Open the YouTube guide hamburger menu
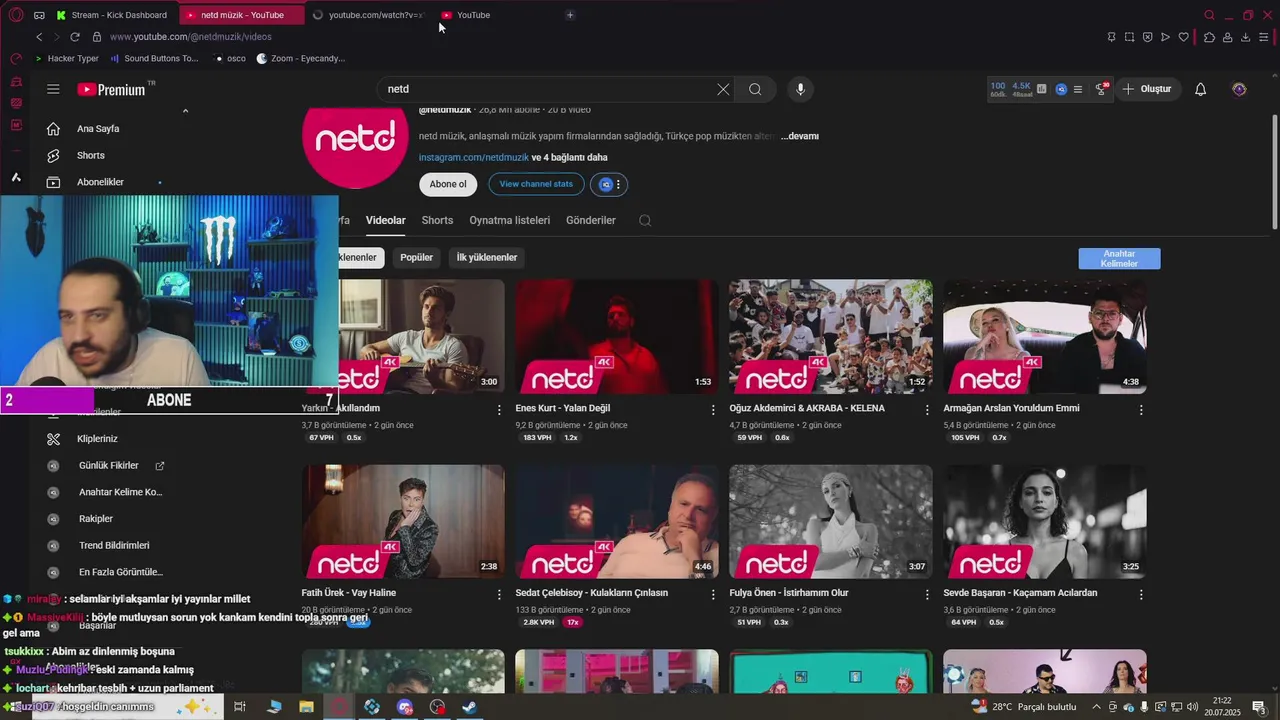This screenshot has height=720, width=1280. (x=53, y=89)
